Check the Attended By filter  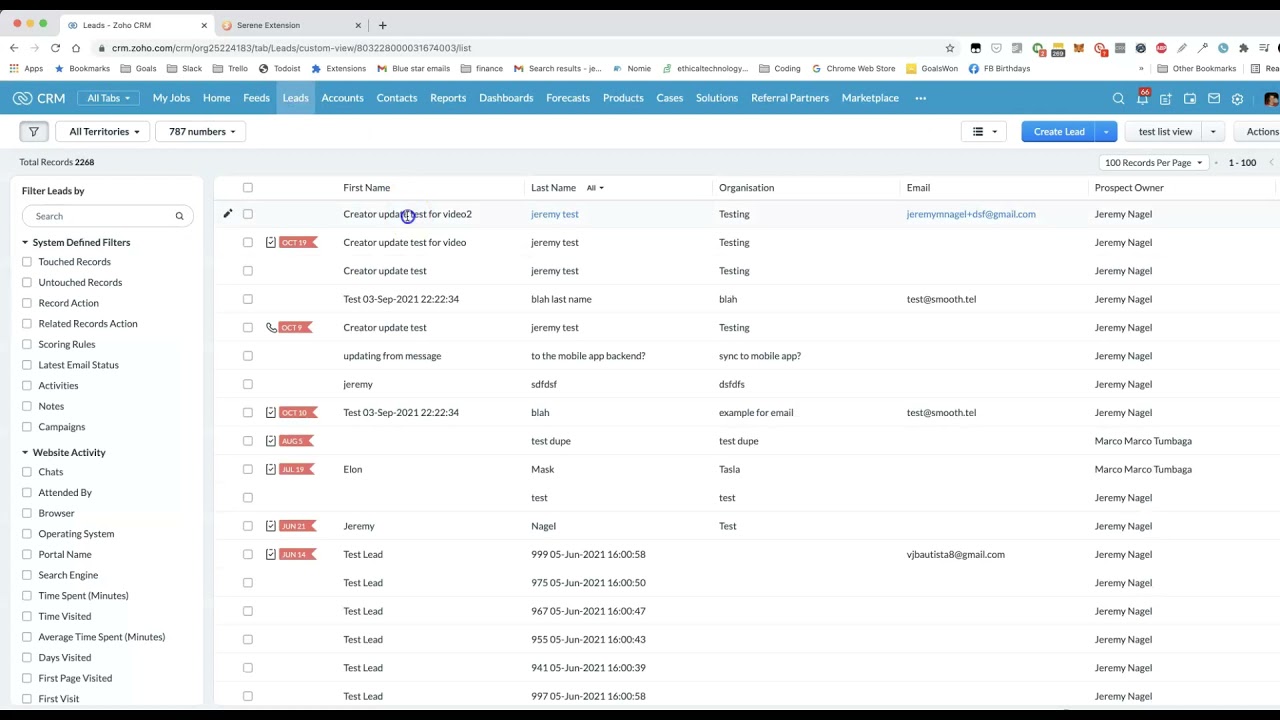[x=27, y=492]
